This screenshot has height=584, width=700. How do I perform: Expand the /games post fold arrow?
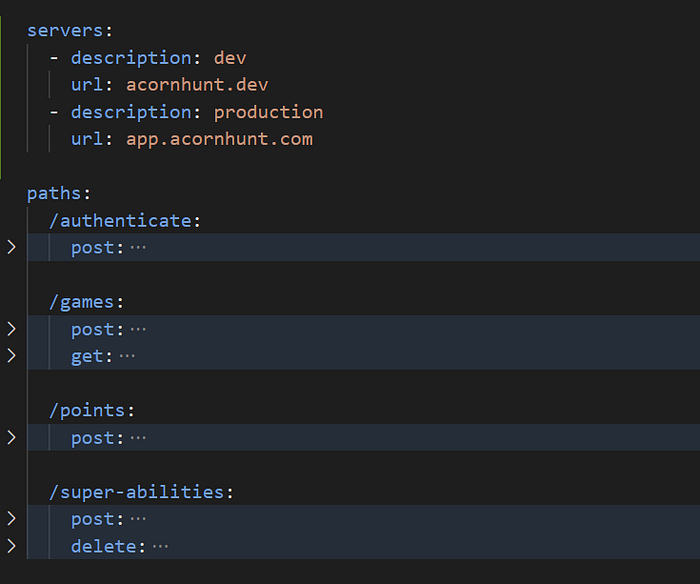[x=12, y=329]
